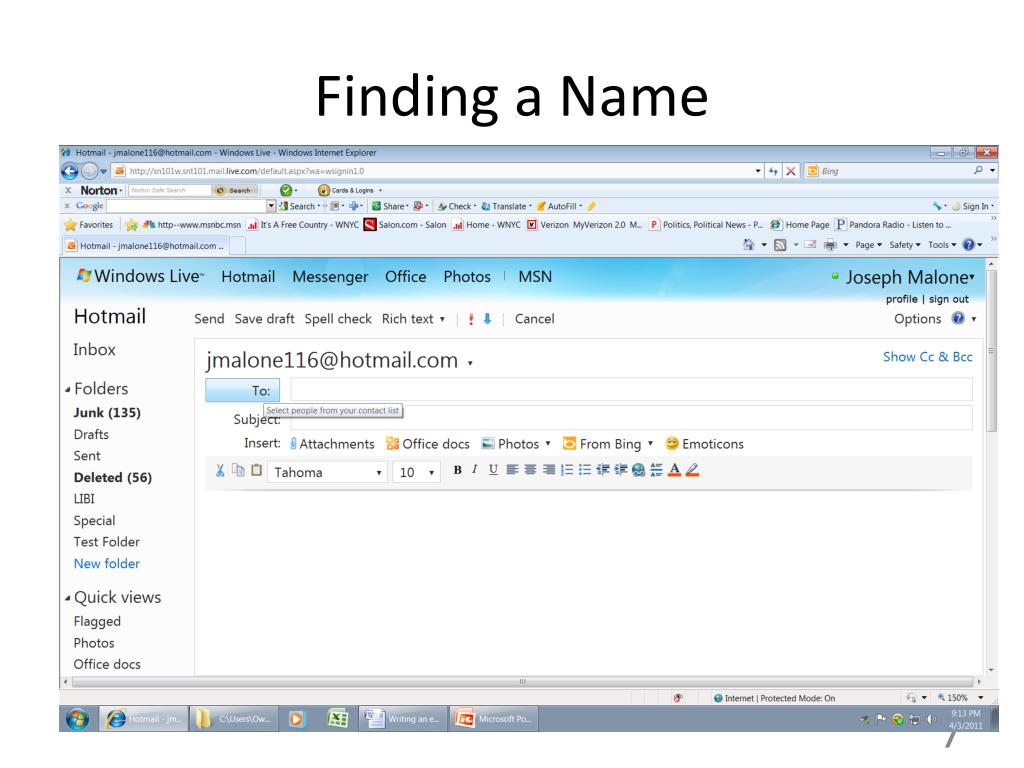Set high priority exclamation icon
This screenshot has width=1024, height=768.
click(x=471, y=319)
